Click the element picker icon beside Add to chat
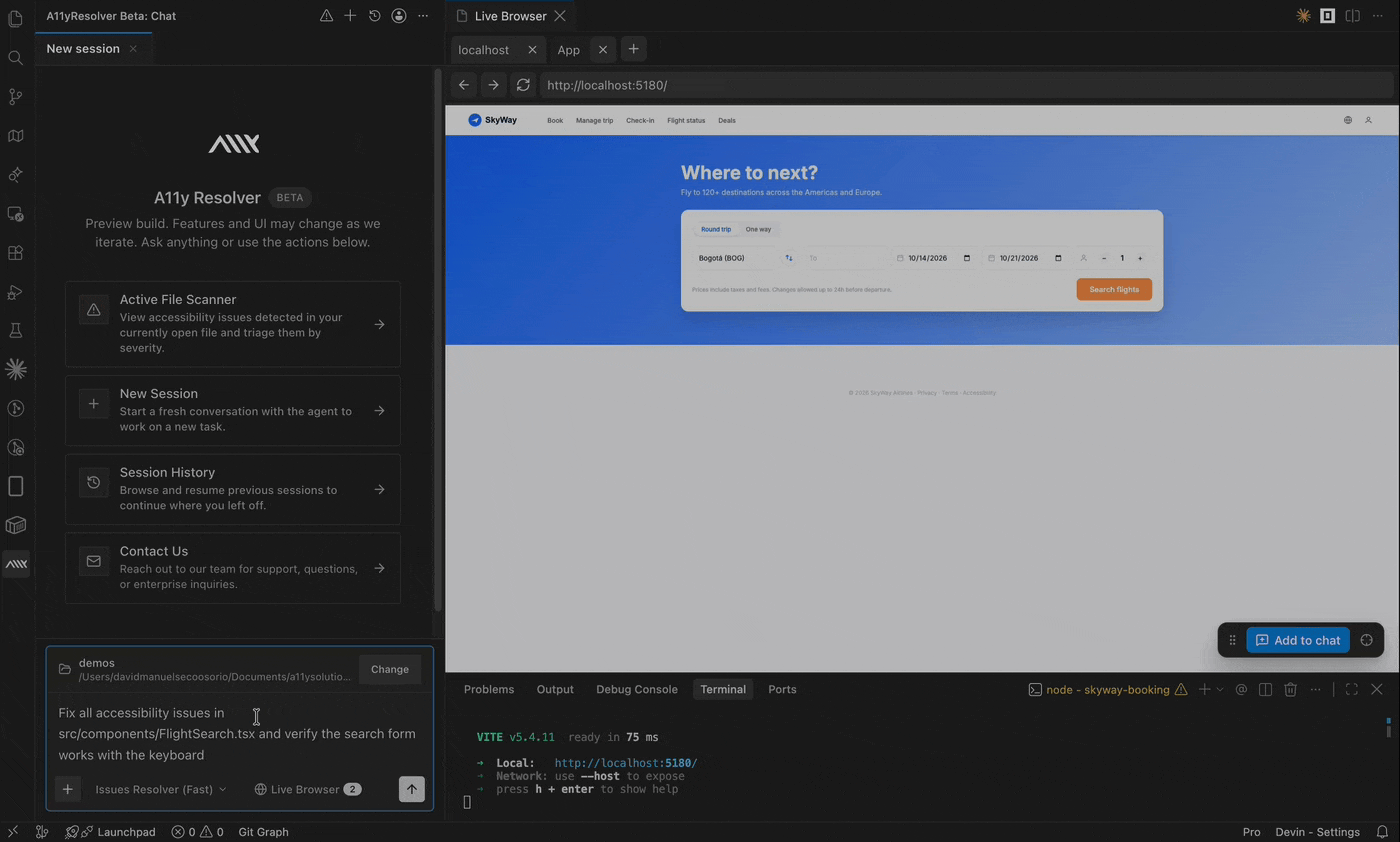 click(1367, 640)
